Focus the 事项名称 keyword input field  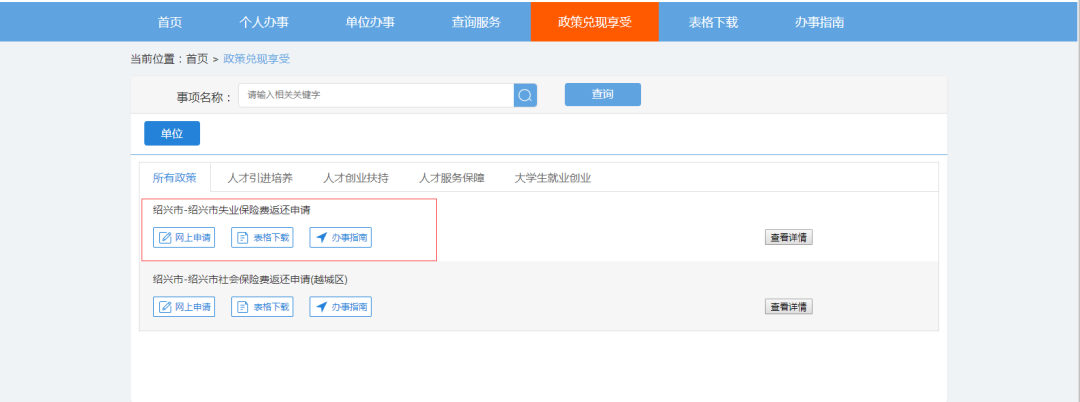coord(376,95)
